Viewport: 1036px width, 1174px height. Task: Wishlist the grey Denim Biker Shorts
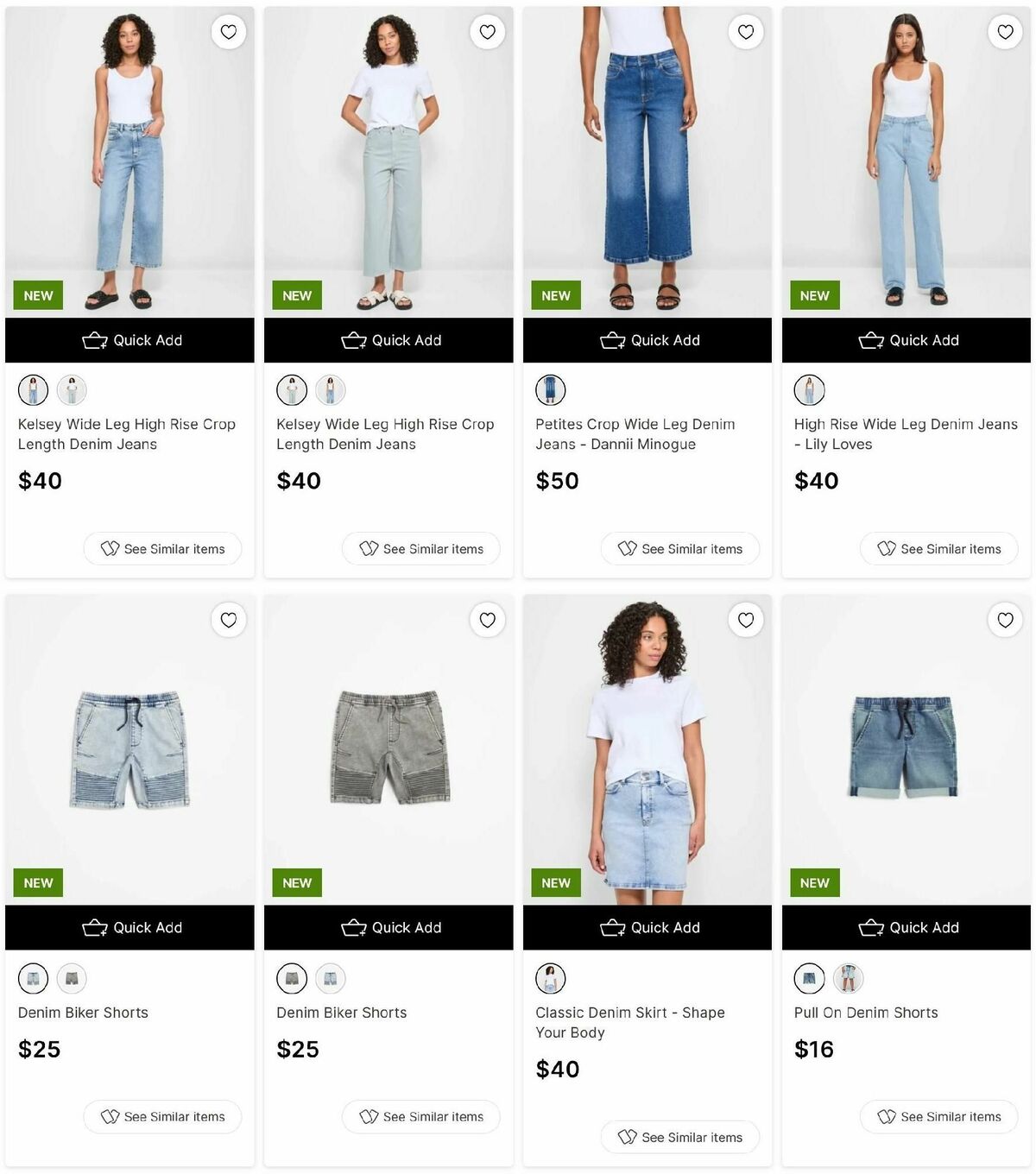[487, 620]
